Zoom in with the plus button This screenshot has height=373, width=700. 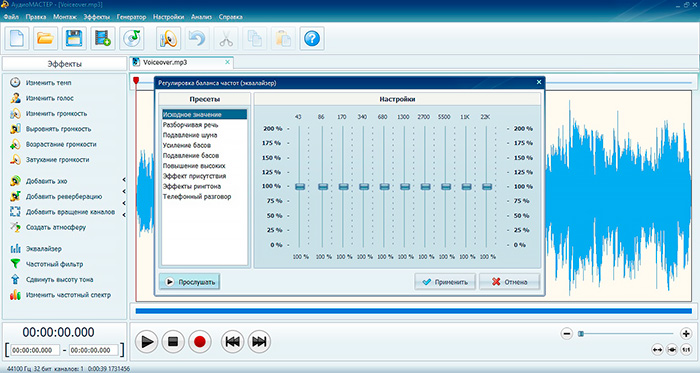coord(686,333)
